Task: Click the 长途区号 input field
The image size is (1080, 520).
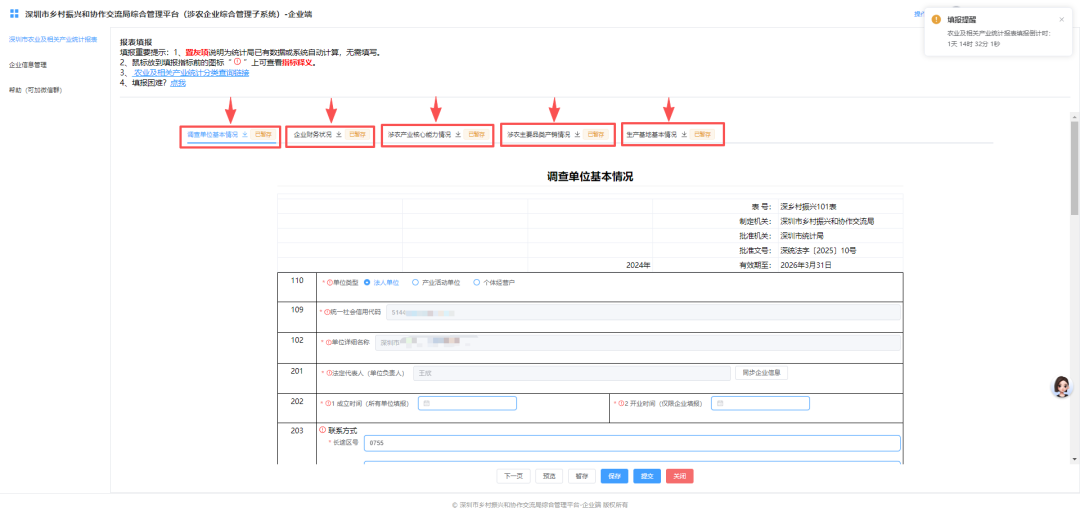Action: [632, 443]
